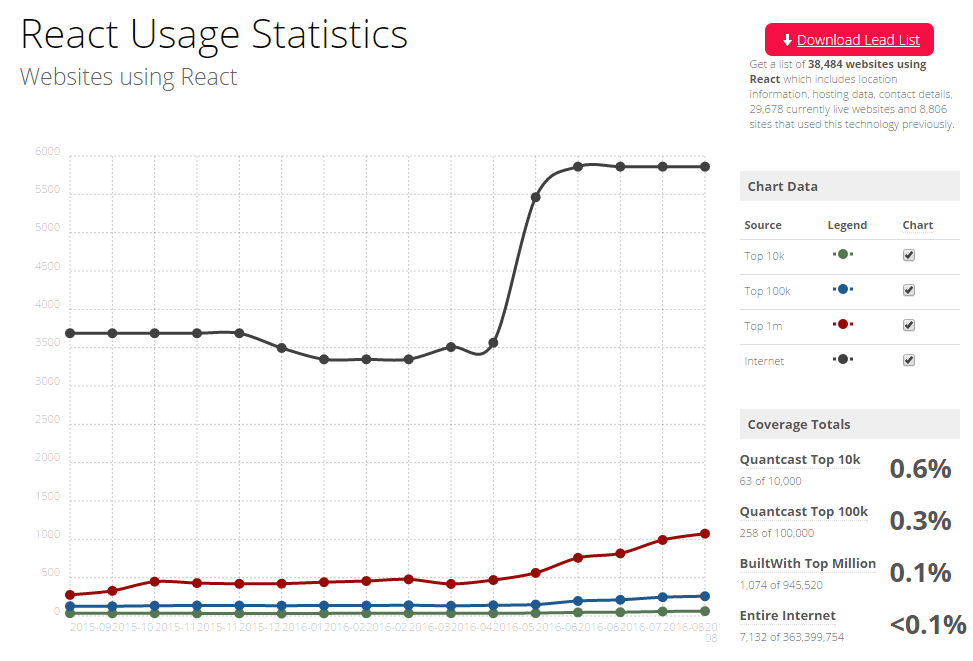973x661 pixels.
Task: Click the React Usage Statistics heading
Action: point(214,35)
